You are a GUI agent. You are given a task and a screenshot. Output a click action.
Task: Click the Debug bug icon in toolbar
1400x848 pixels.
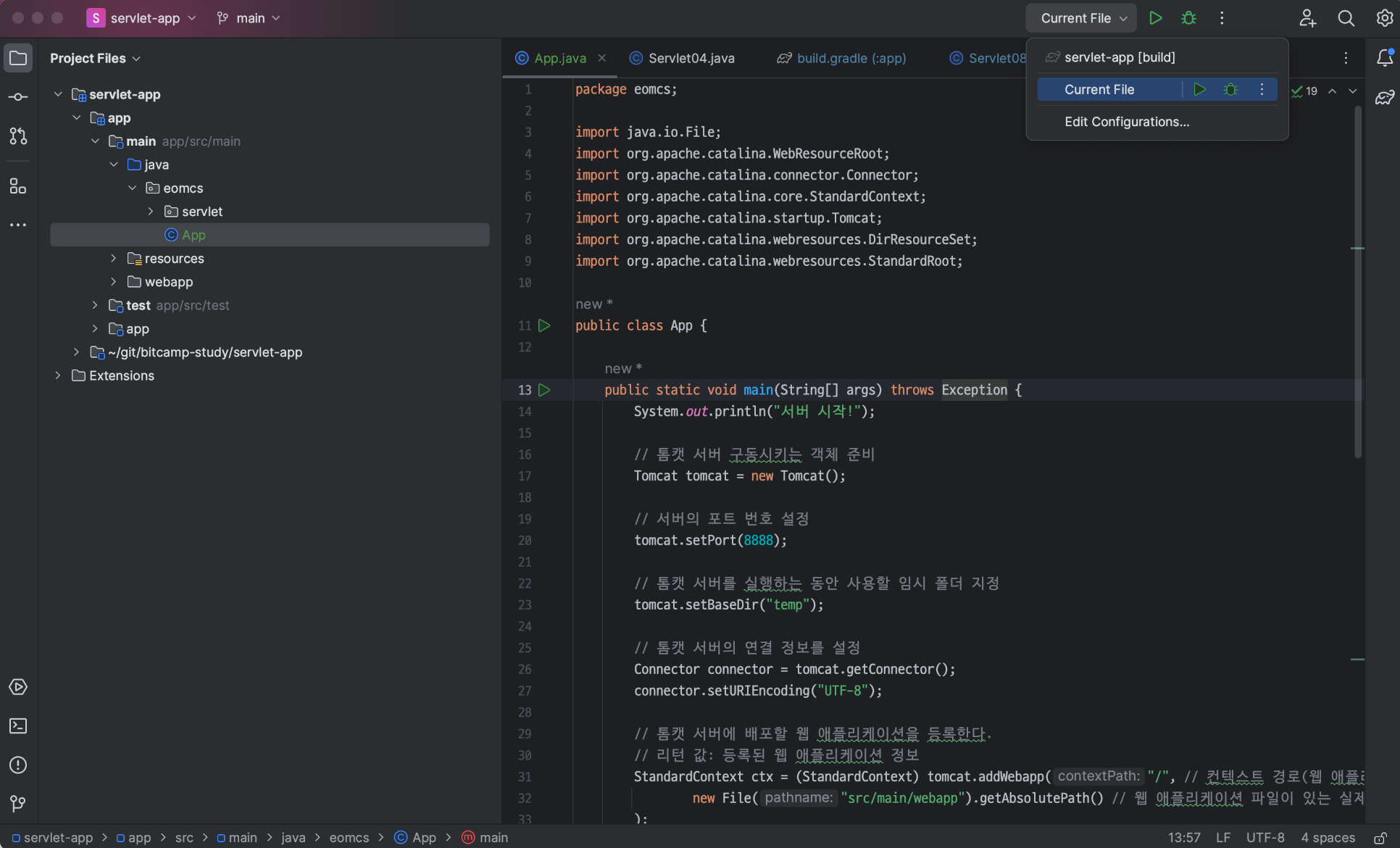click(x=1188, y=18)
